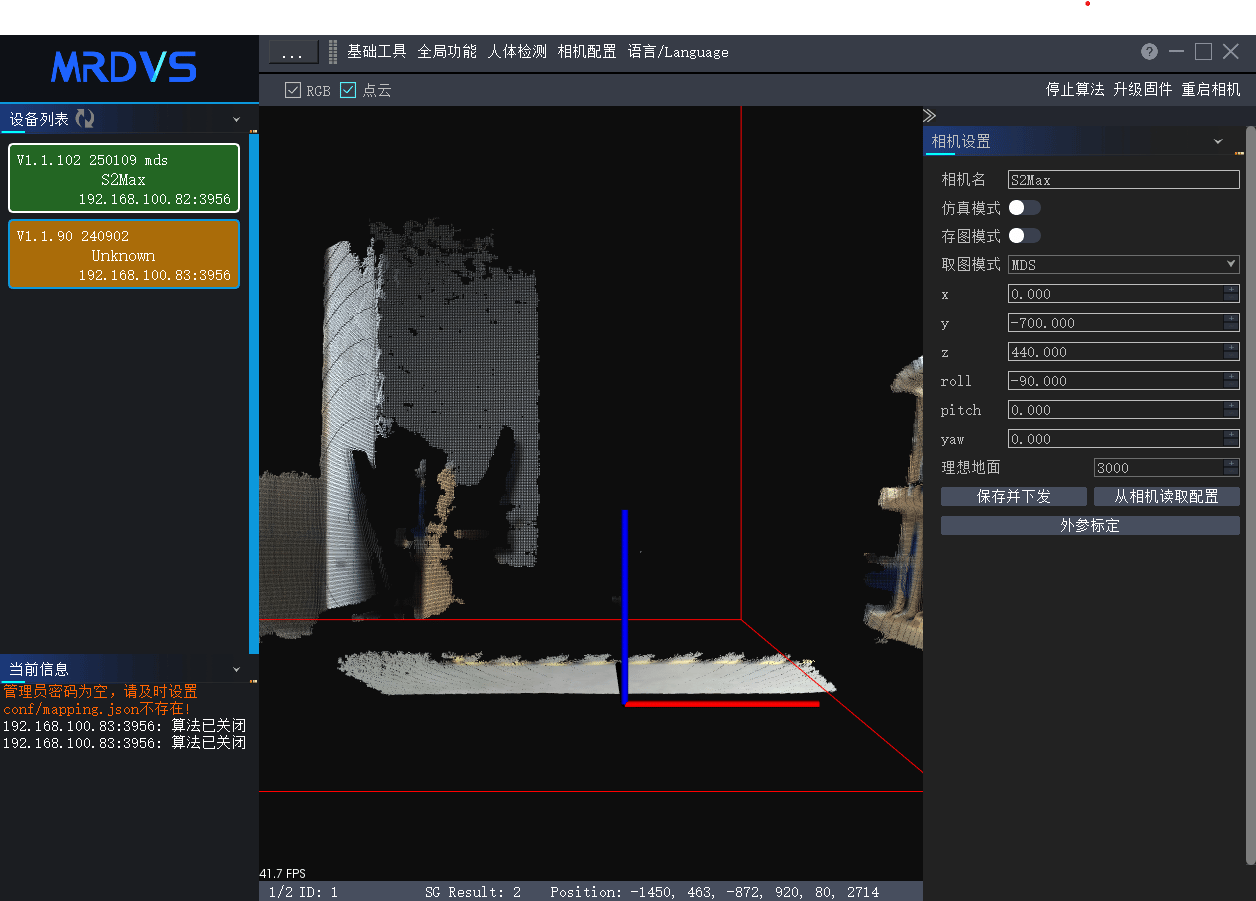Image resolution: width=1256 pixels, height=901 pixels.
Task: Click the toolbar grip handle icon
Action: [x=333, y=52]
